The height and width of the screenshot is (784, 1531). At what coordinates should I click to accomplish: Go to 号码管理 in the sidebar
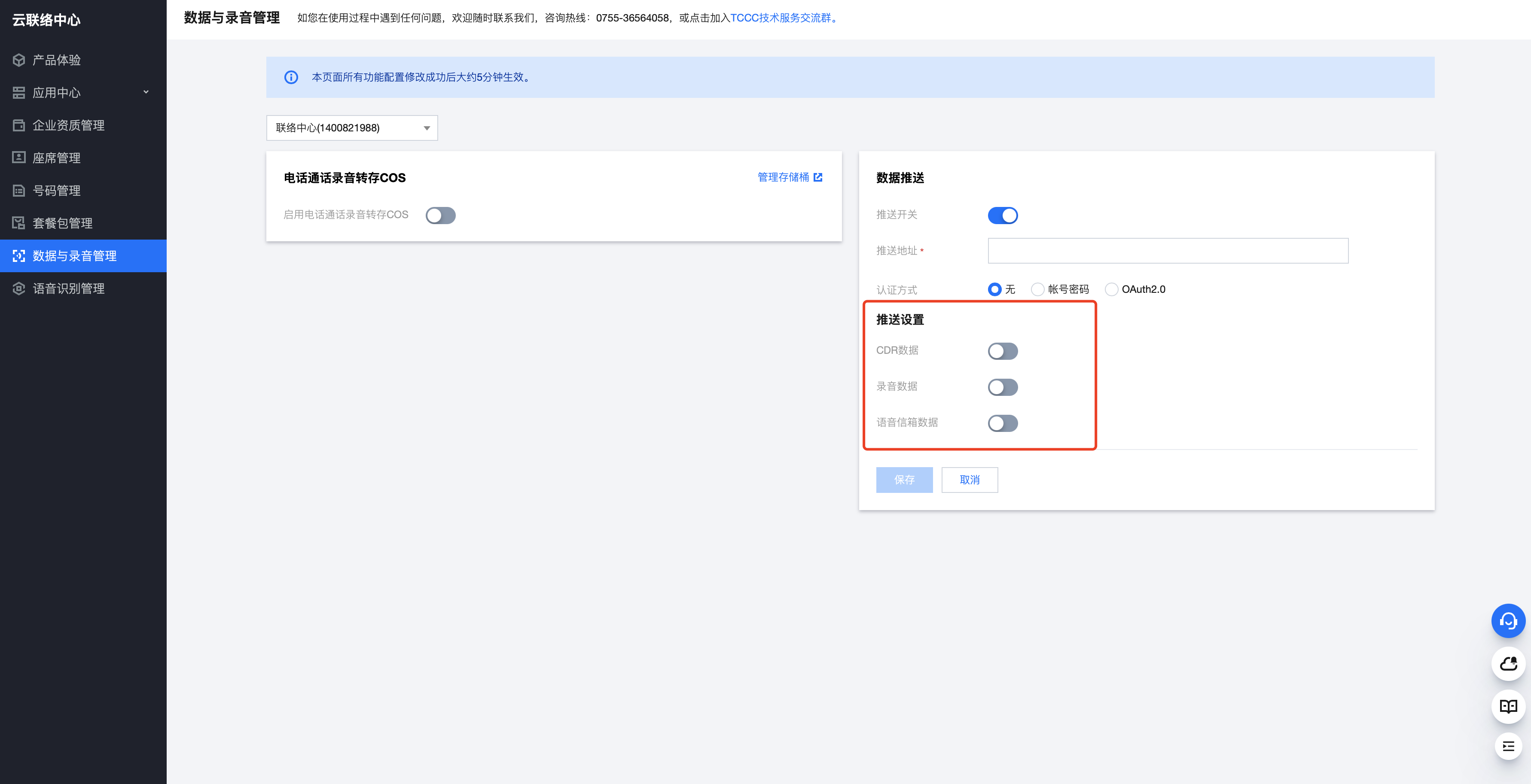(x=56, y=191)
